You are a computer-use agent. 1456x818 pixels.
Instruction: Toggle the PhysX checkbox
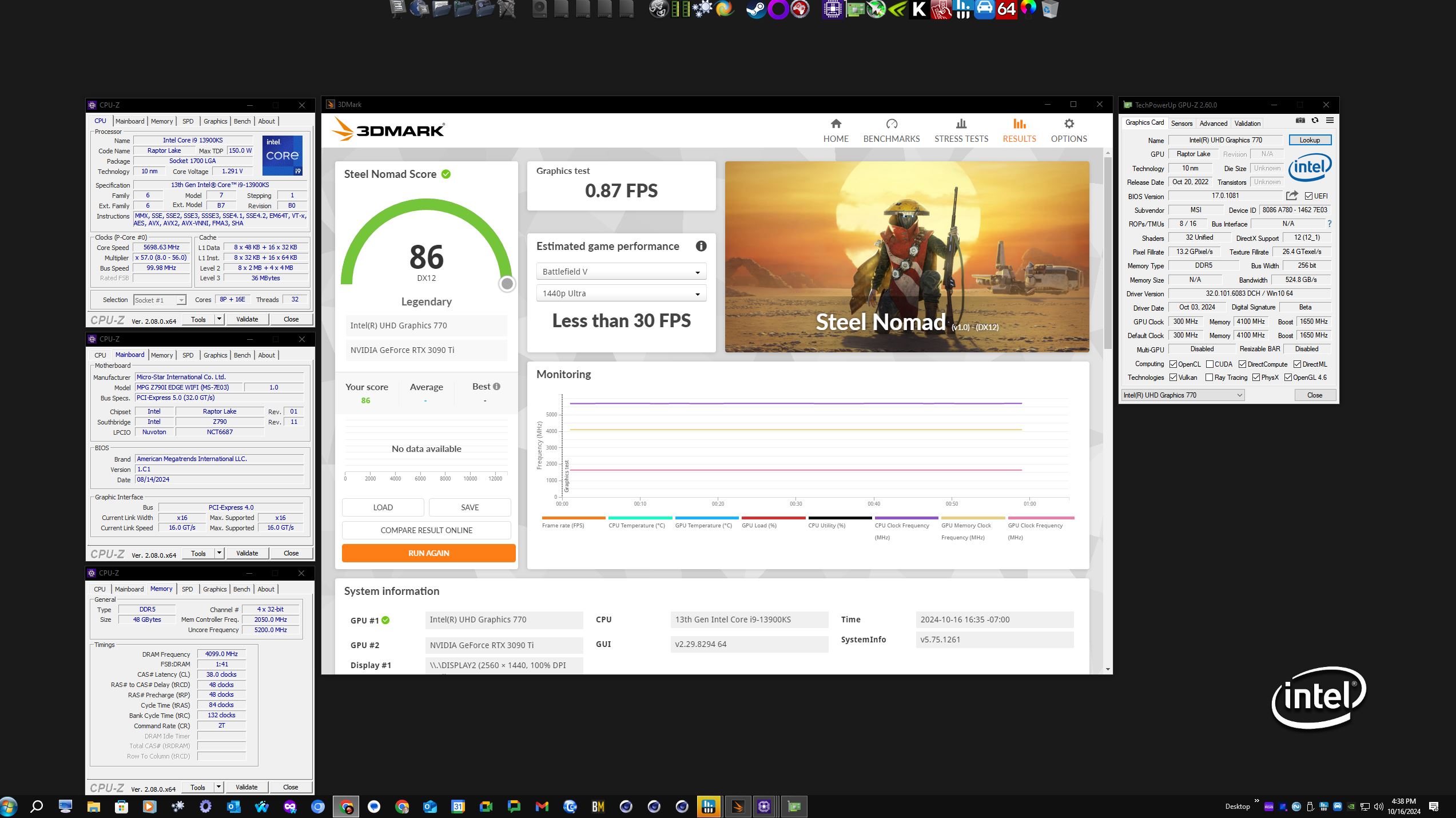coord(1256,377)
